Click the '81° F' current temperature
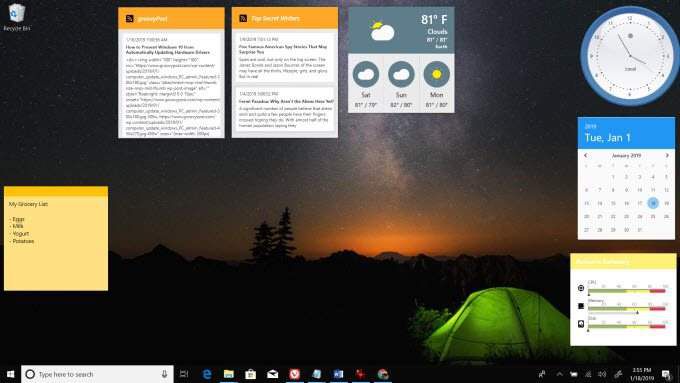 434,20
